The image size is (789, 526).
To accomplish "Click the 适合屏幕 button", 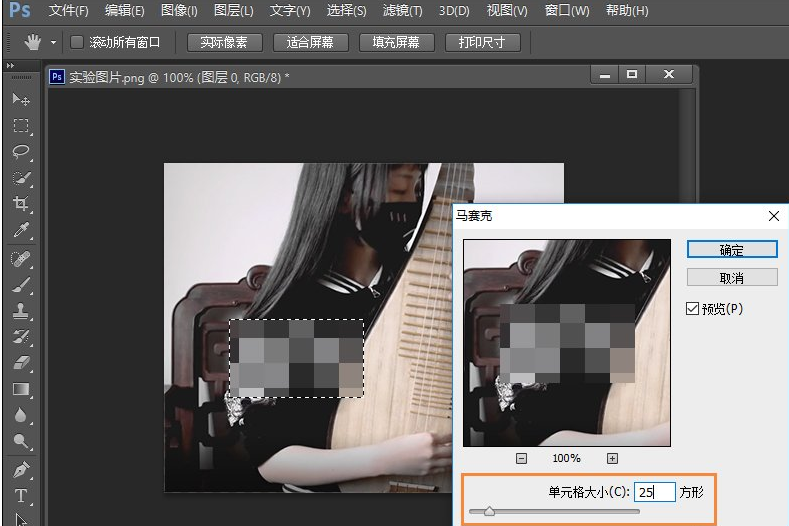I will click(310, 42).
